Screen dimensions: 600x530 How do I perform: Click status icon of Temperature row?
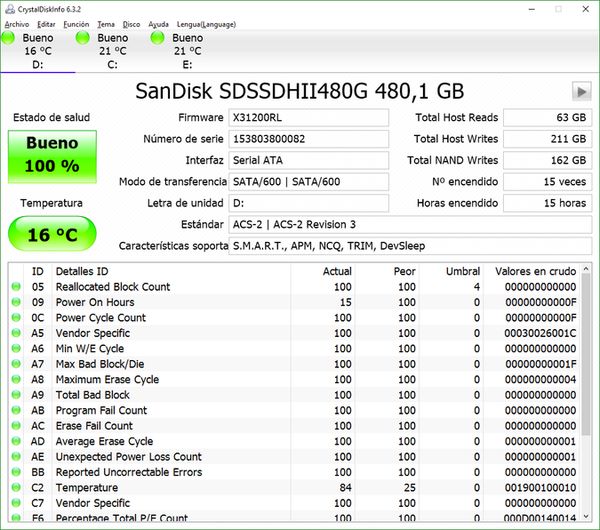pyautogui.click(x=16, y=488)
